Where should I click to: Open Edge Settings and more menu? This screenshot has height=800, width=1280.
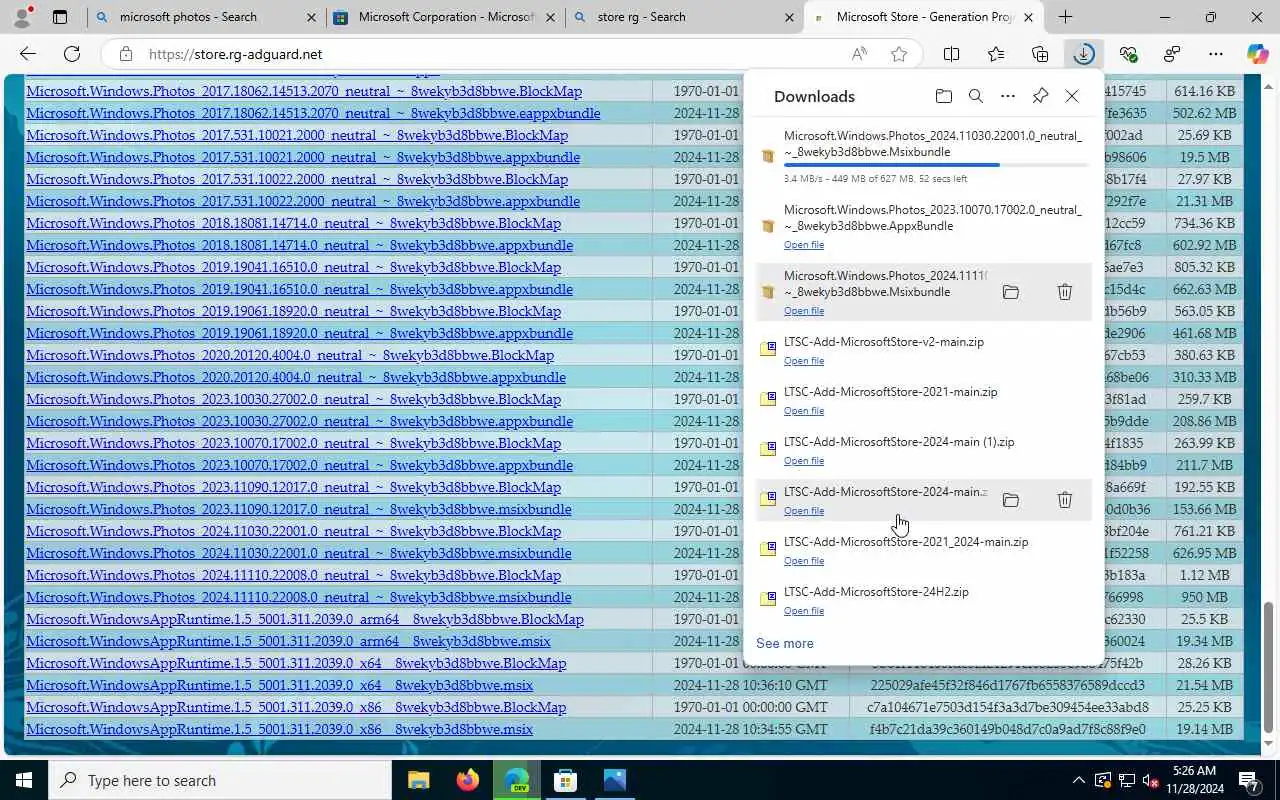1216,54
